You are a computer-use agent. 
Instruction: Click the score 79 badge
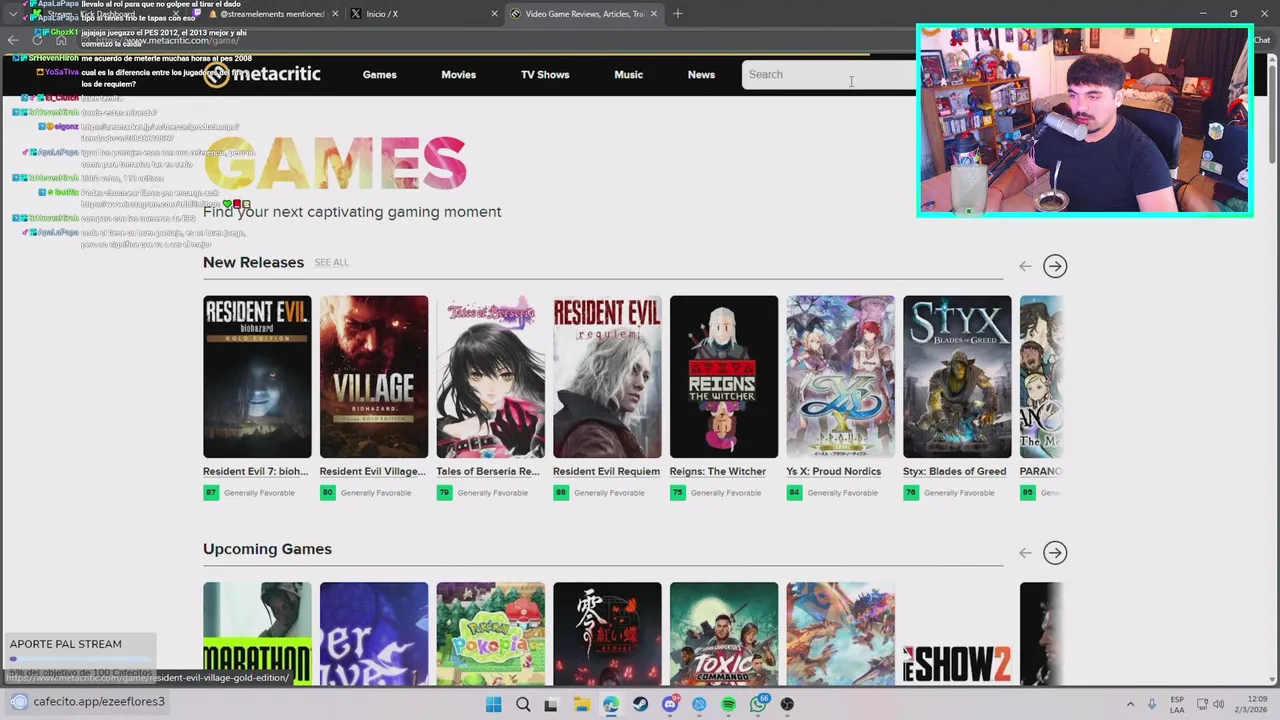pyautogui.click(x=444, y=493)
